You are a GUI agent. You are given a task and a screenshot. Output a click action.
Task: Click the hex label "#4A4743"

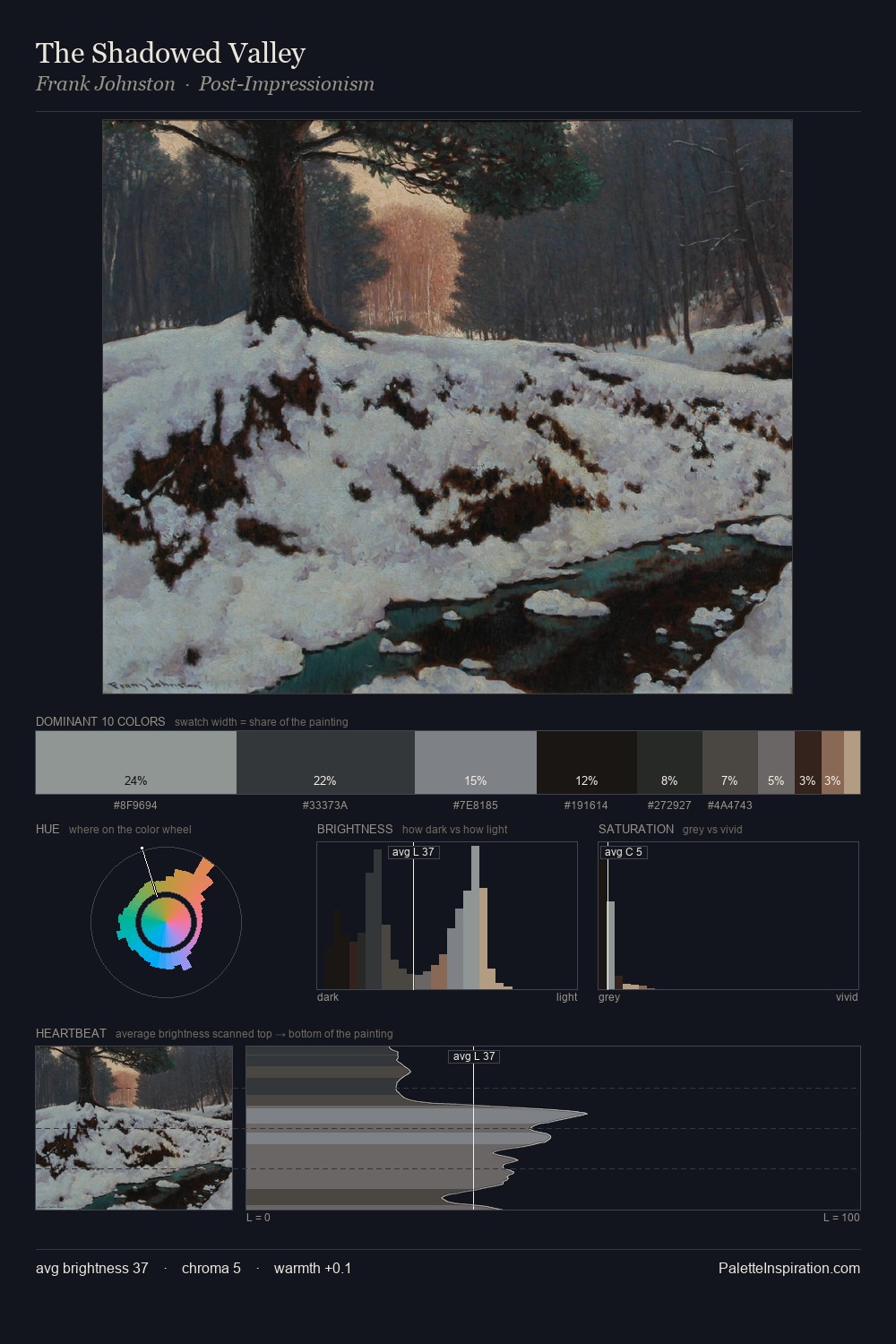[730, 806]
